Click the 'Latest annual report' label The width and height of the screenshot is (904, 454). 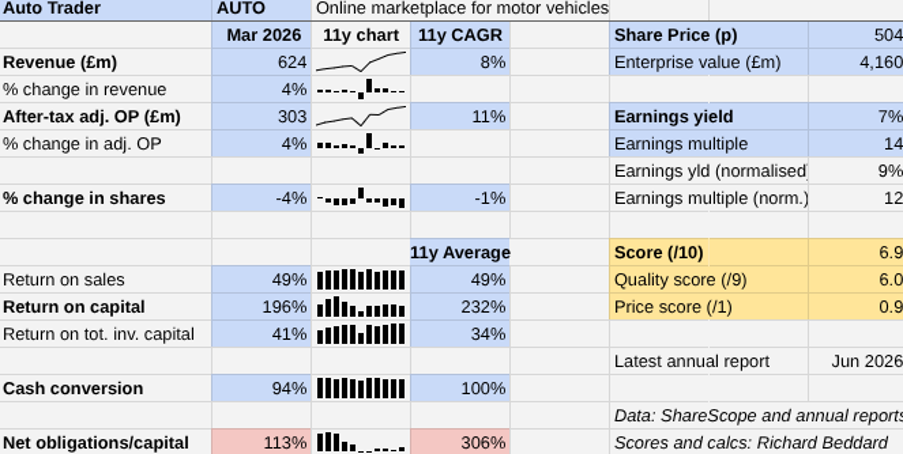(x=692, y=361)
